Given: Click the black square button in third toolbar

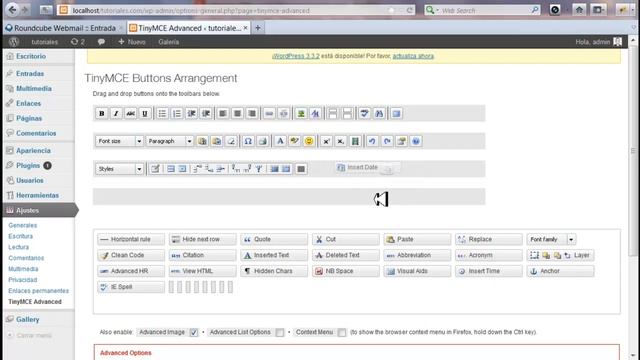Looking at the screenshot, I should coord(301,169).
